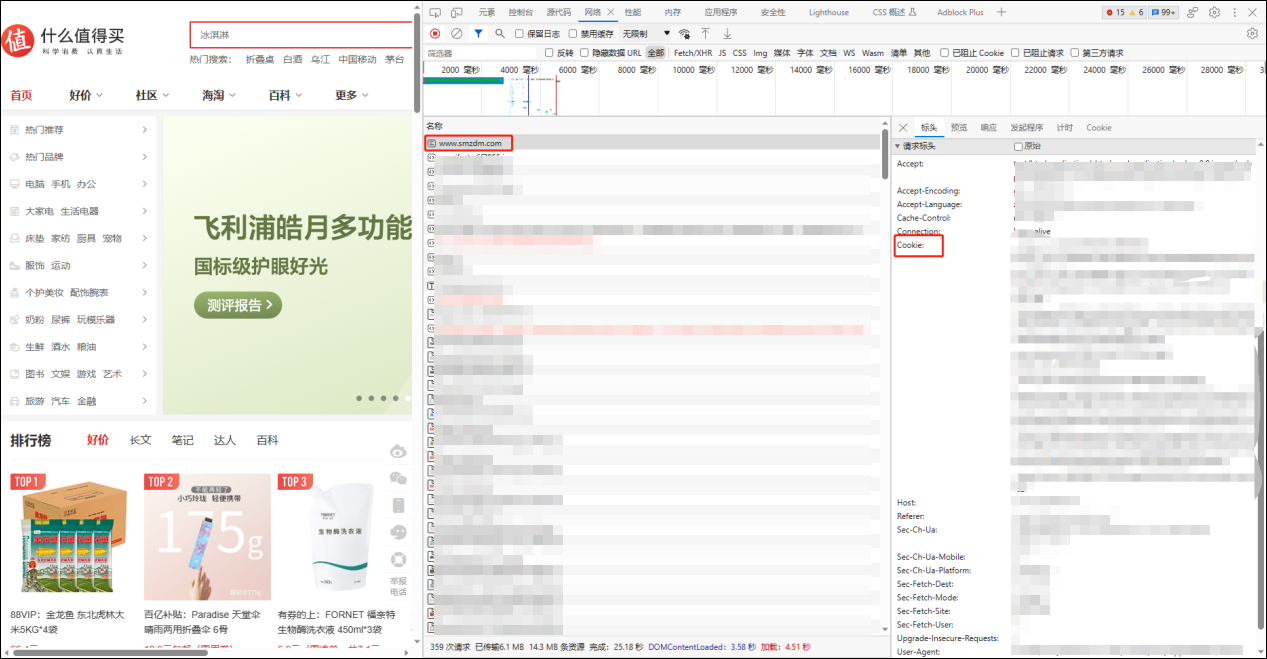
Task: Click the 测评报告 button
Action: click(238, 305)
